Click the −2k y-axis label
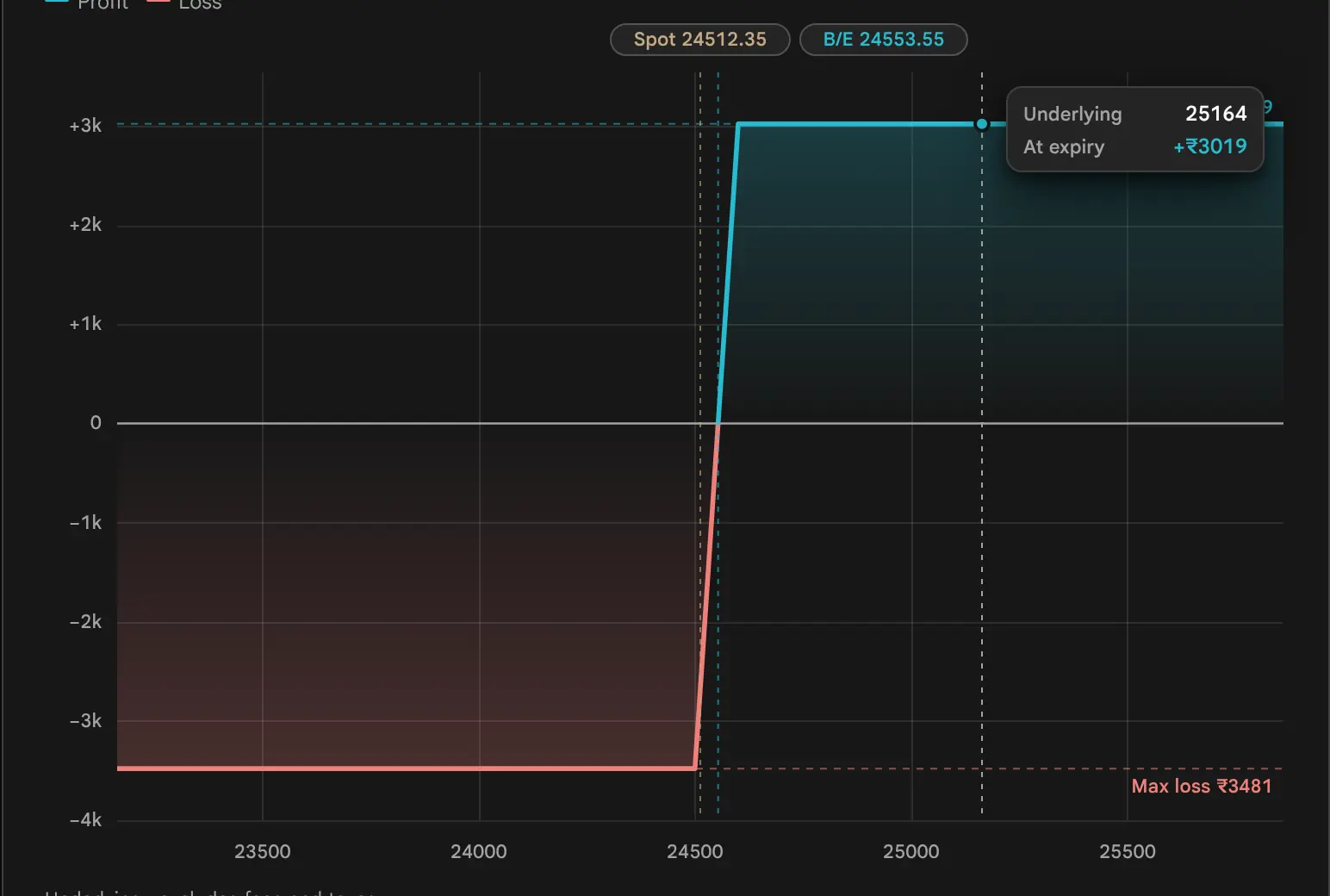 point(85,622)
